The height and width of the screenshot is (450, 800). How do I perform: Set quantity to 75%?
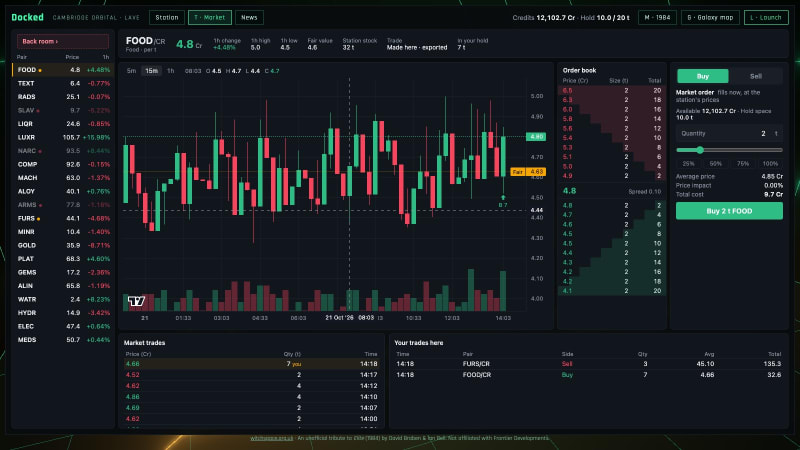tap(743, 164)
